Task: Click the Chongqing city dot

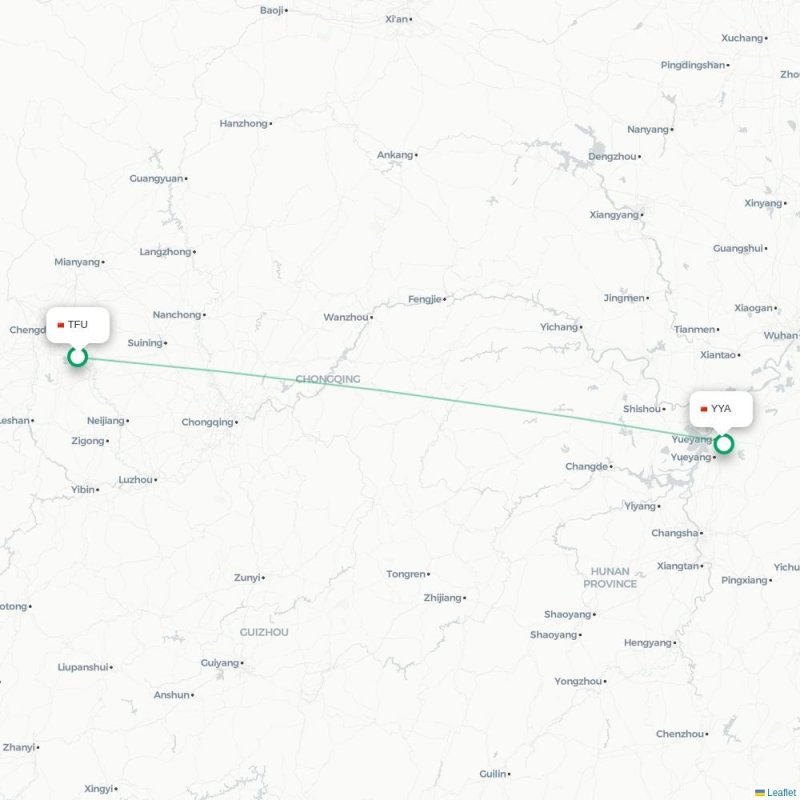Action: [236, 422]
